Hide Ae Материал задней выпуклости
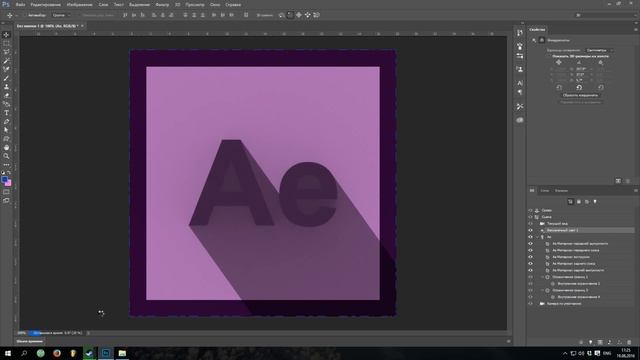The image size is (640, 360). click(530, 270)
